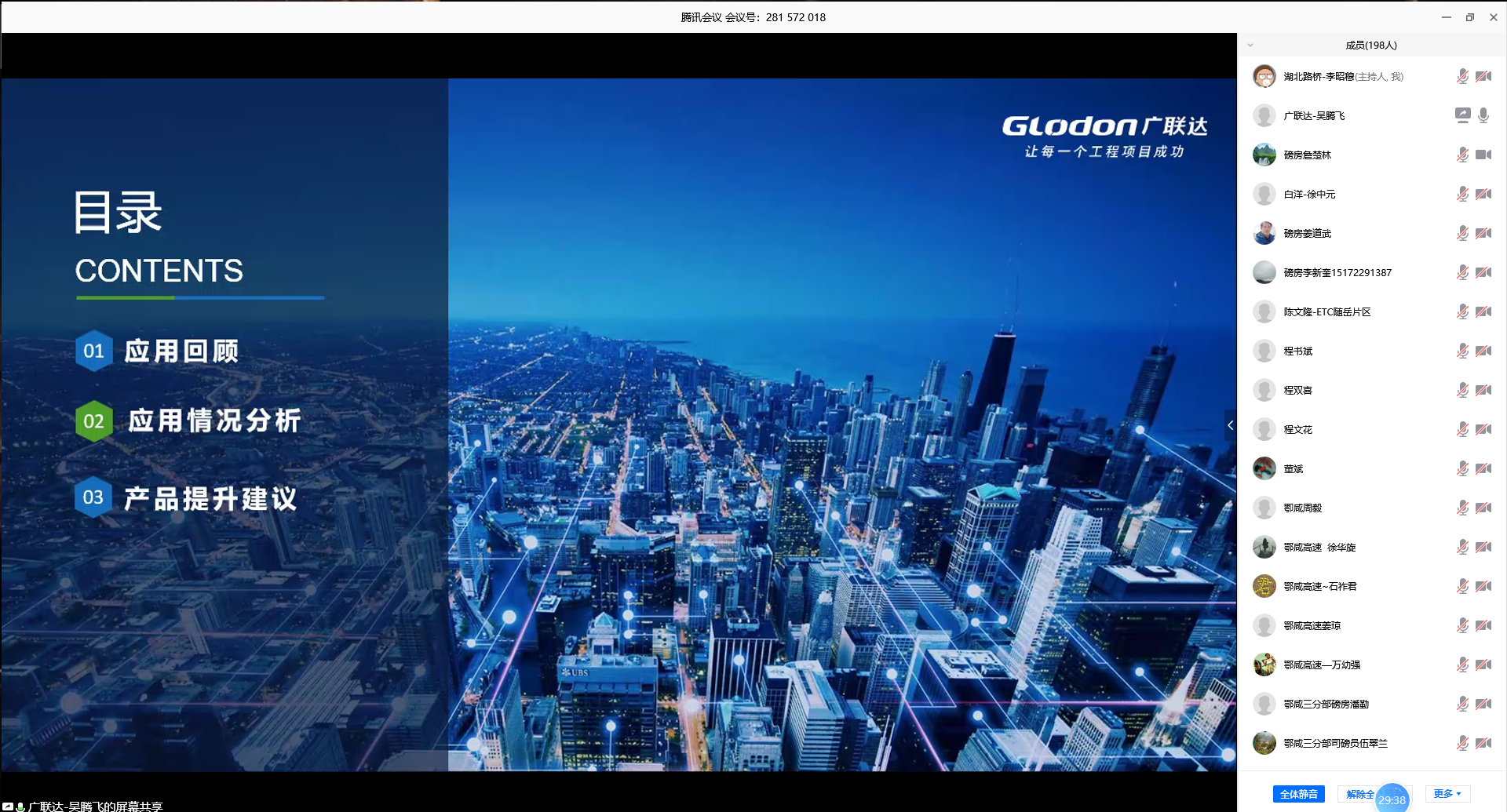
Task: Click 程书斌's muted microphone icon
Action: tap(1461, 351)
